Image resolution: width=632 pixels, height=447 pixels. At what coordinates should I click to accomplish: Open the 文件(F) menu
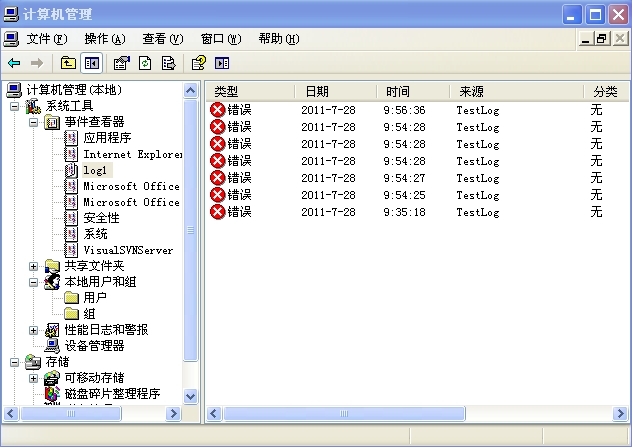[46, 39]
